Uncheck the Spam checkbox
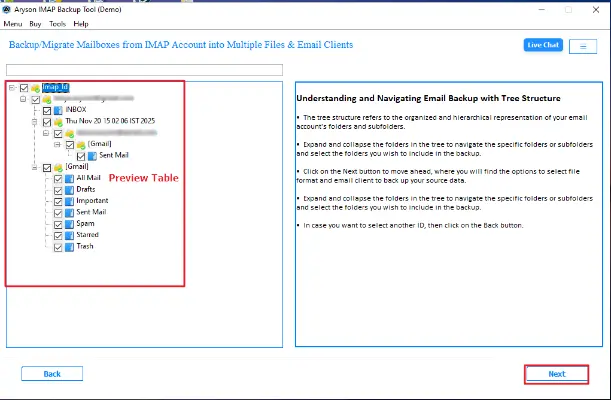This screenshot has height=400, width=611. [x=58, y=225]
